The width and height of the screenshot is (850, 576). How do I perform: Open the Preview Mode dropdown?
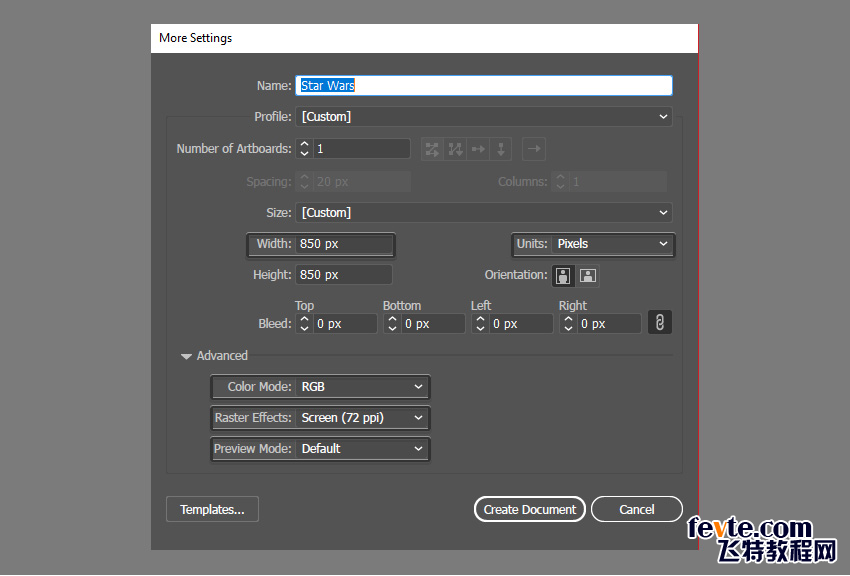point(362,449)
